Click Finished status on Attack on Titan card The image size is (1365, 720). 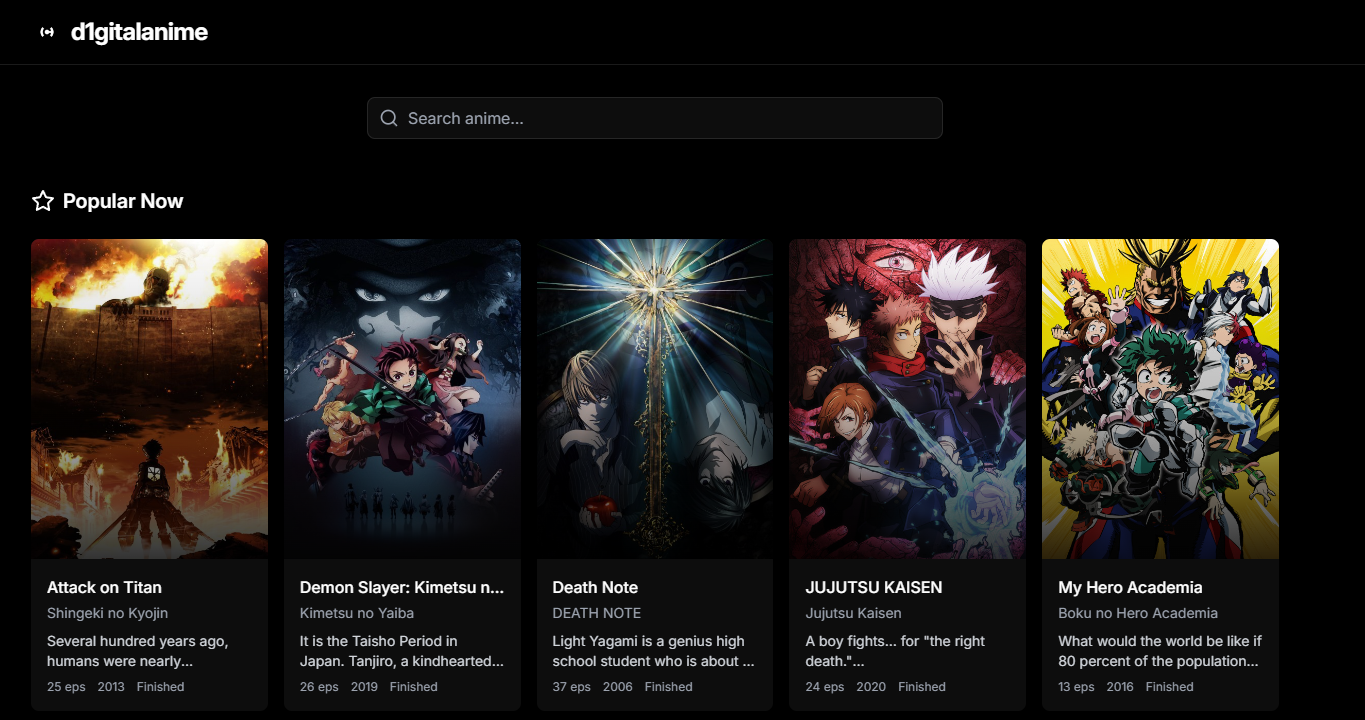point(161,687)
